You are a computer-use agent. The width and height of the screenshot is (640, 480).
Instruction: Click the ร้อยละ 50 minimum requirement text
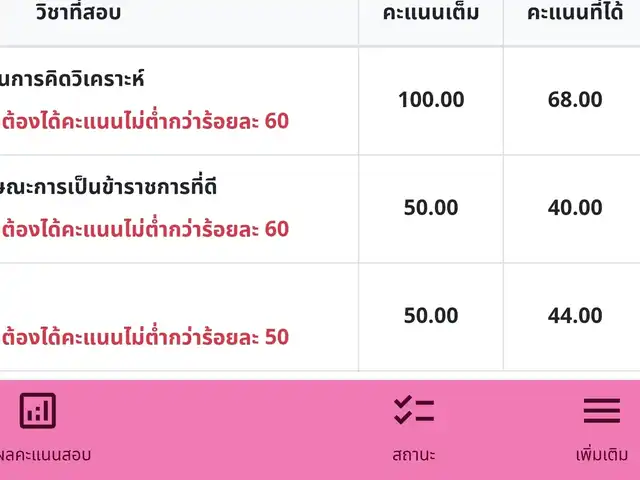click(145, 337)
